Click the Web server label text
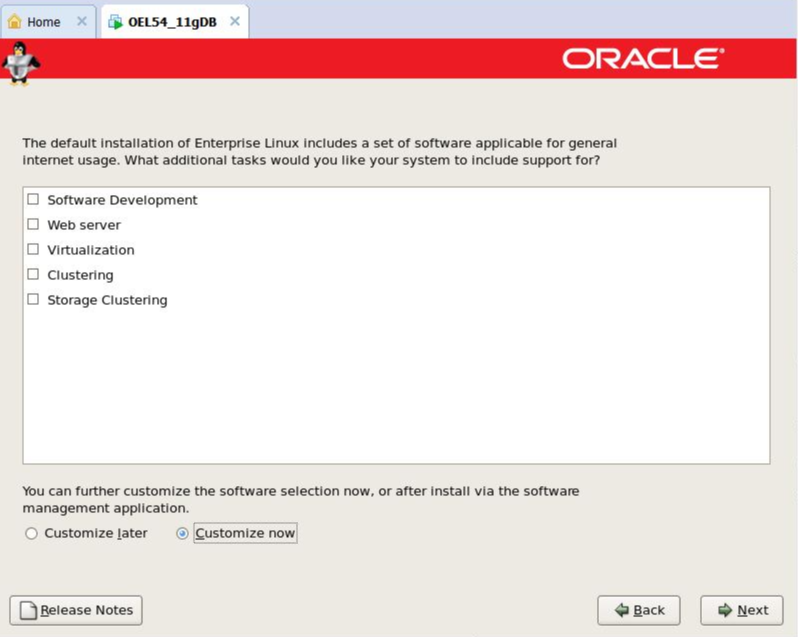The image size is (798, 637). (x=84, y=225)
